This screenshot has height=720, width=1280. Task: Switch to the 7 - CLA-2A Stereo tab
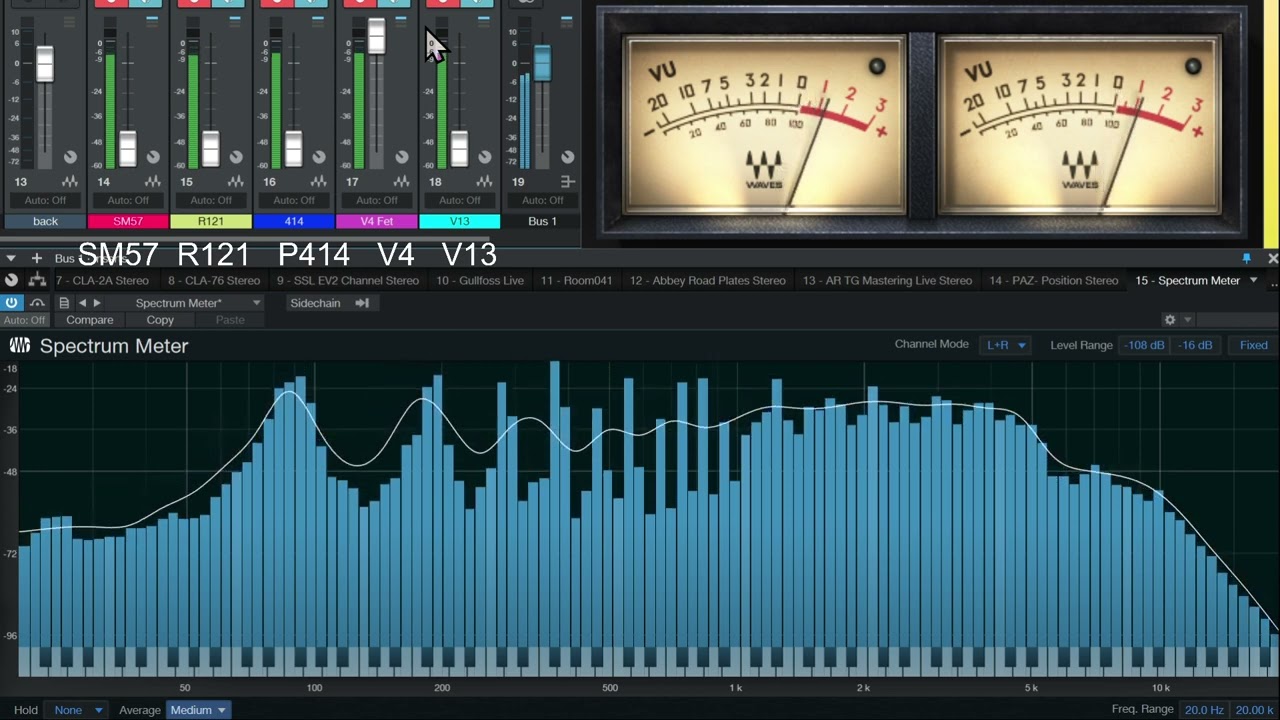[x=102, y=280]
